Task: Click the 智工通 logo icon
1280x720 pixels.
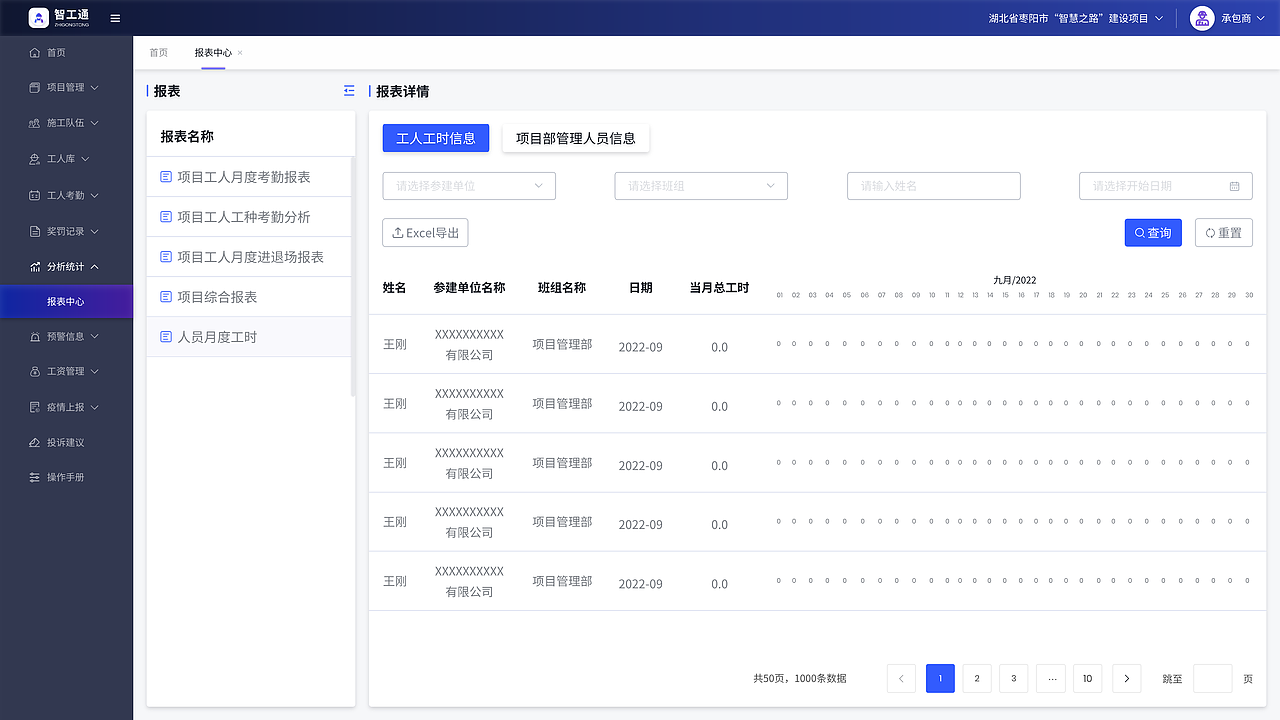Action: pos(38,17)
